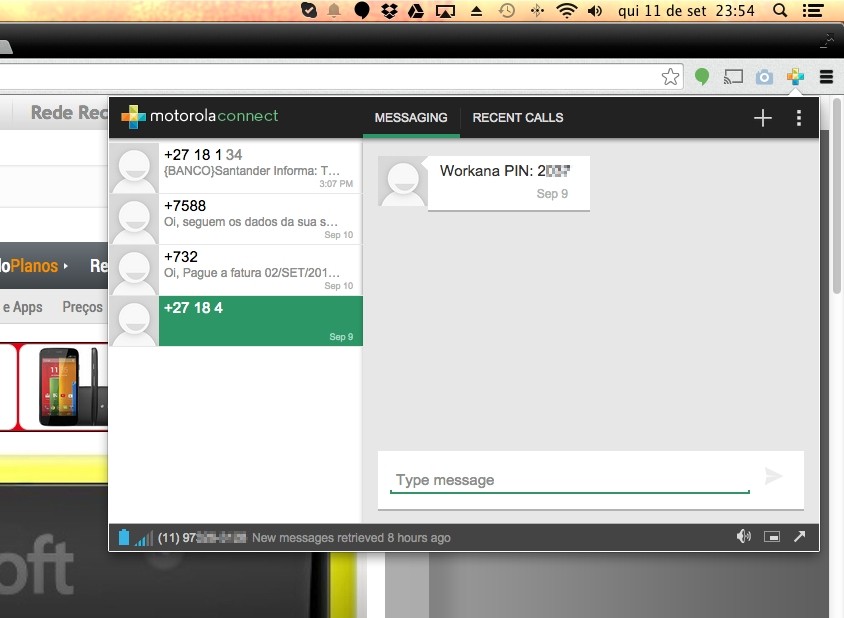Open the three-dot overflow menu
The height and width of the screenshot is (618, 844).
coord(798,118)
